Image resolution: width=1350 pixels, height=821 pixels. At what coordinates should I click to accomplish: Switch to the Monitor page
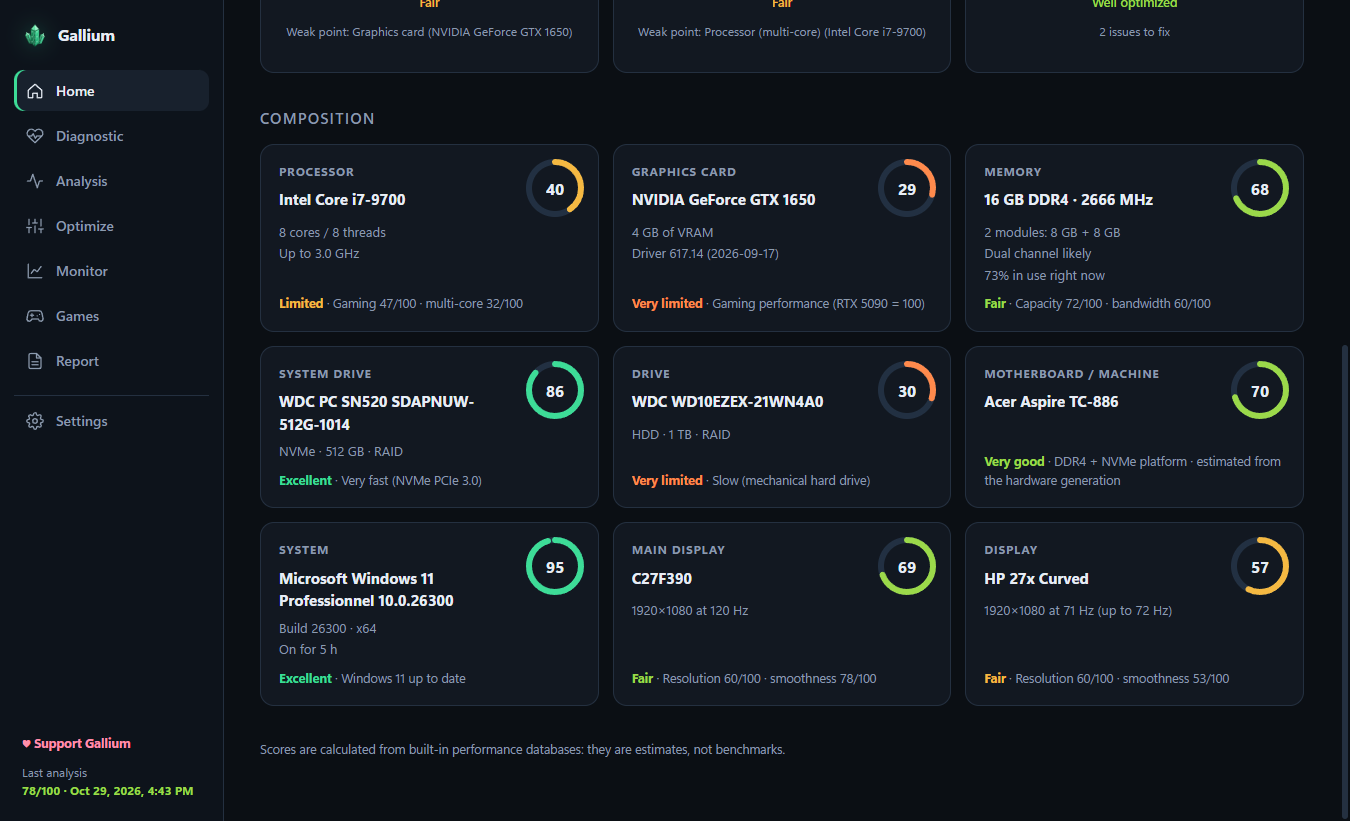111,271
